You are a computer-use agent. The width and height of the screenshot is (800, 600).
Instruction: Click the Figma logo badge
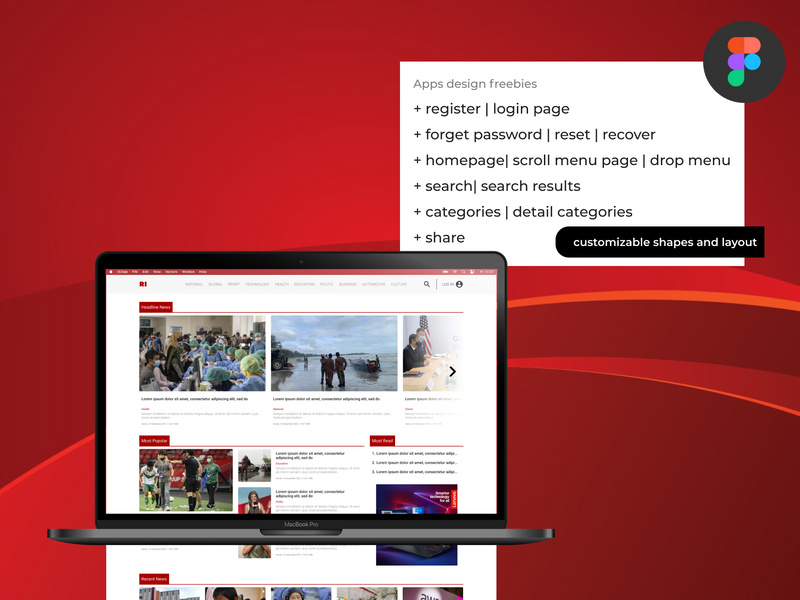pyautogui.click(x=743, y=61)
